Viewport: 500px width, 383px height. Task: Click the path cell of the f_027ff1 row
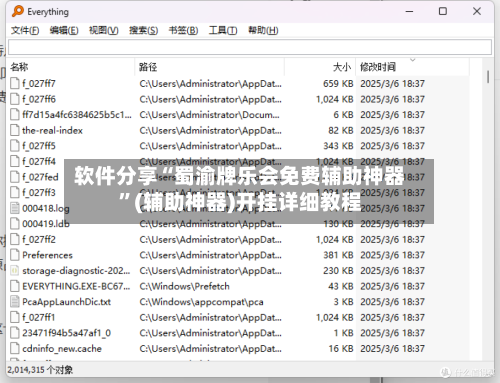[x=210, y=317]
